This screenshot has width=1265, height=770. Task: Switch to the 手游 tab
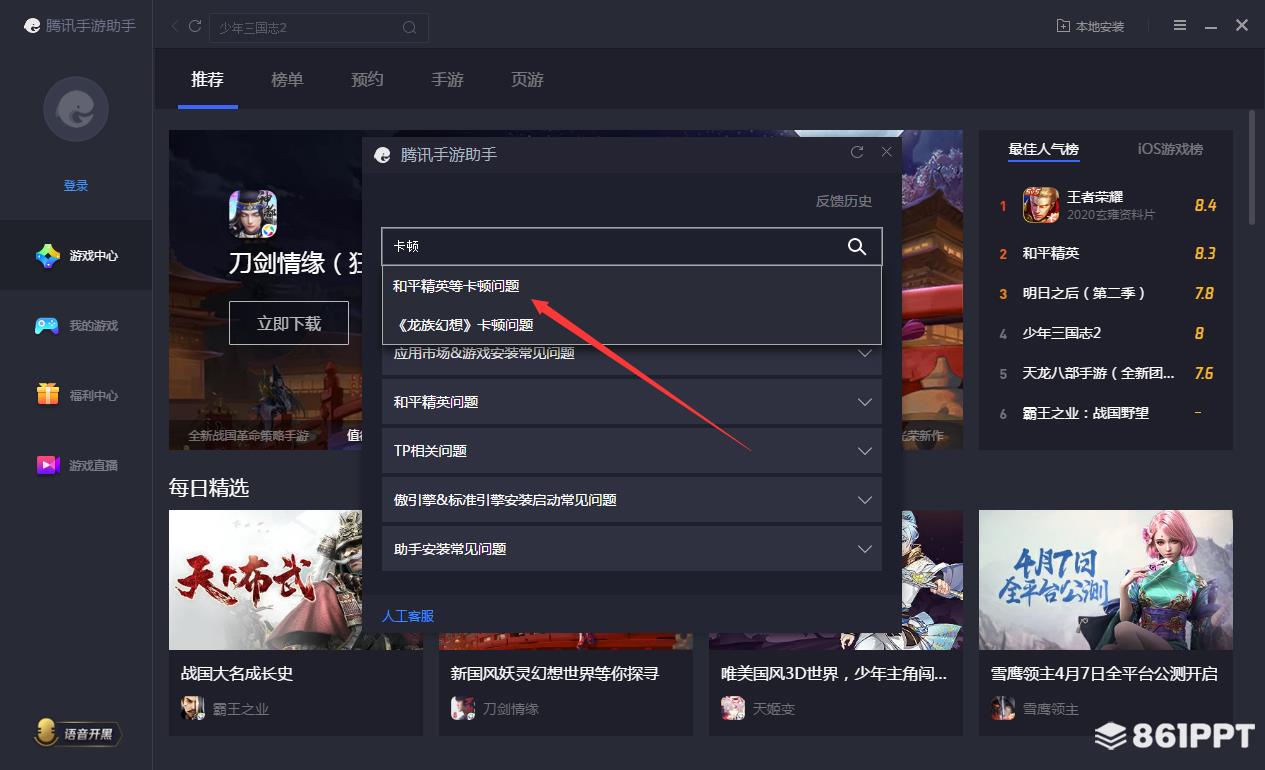point(447,80)
